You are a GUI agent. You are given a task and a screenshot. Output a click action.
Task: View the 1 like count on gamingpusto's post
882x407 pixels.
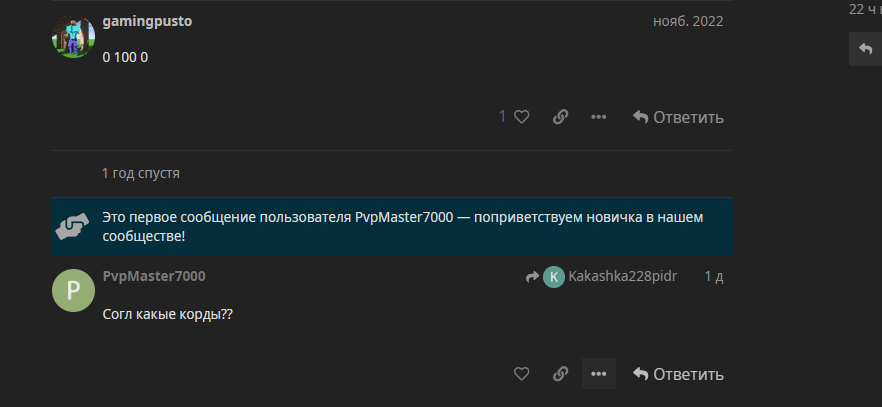click(502, 117)
